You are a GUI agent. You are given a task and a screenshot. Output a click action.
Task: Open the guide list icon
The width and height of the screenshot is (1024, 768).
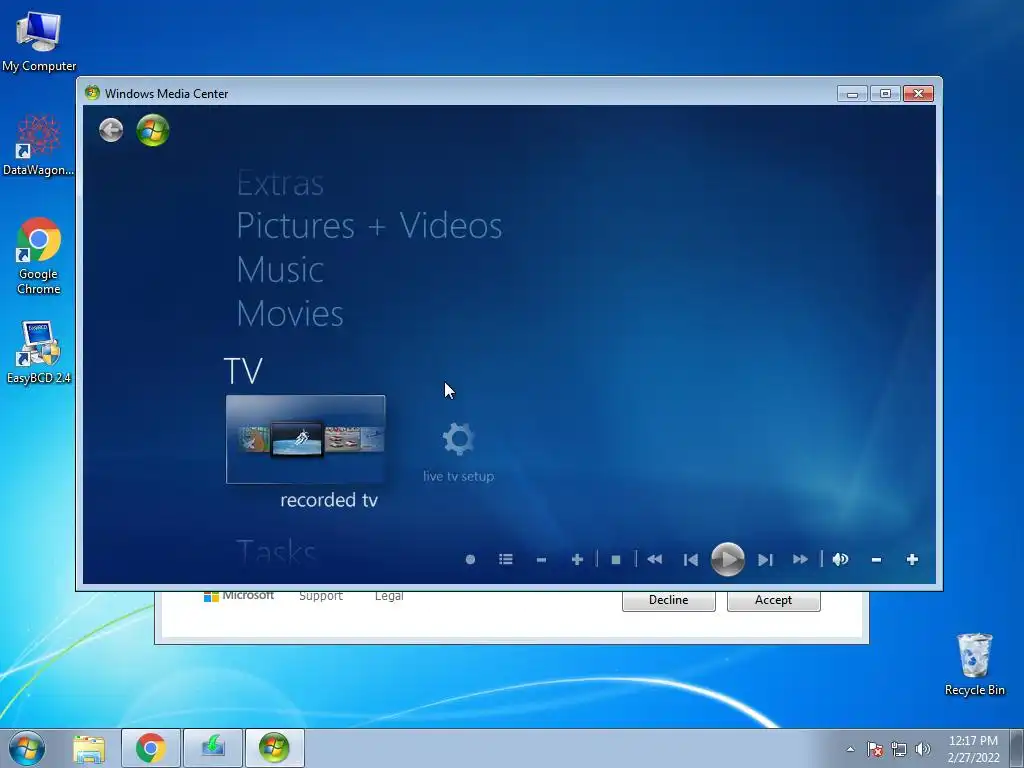505,559
